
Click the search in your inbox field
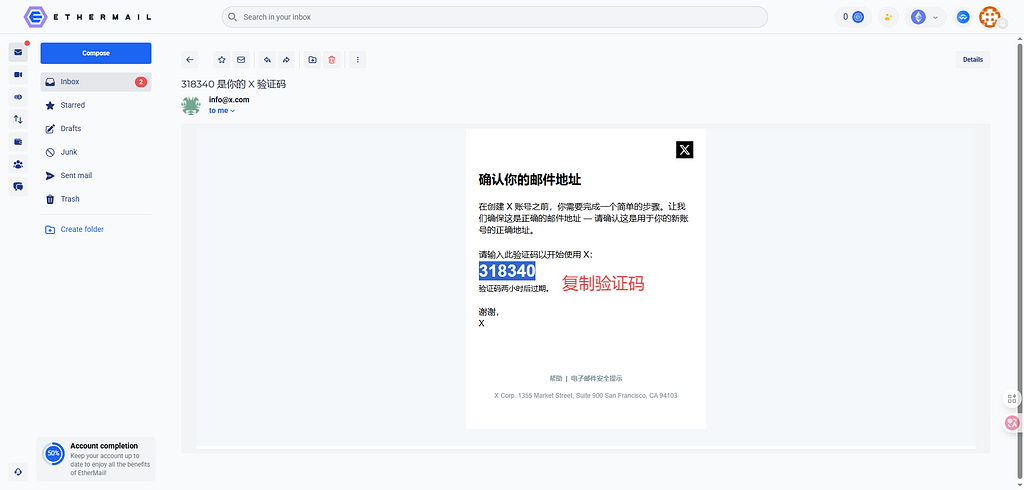[495, 17]
